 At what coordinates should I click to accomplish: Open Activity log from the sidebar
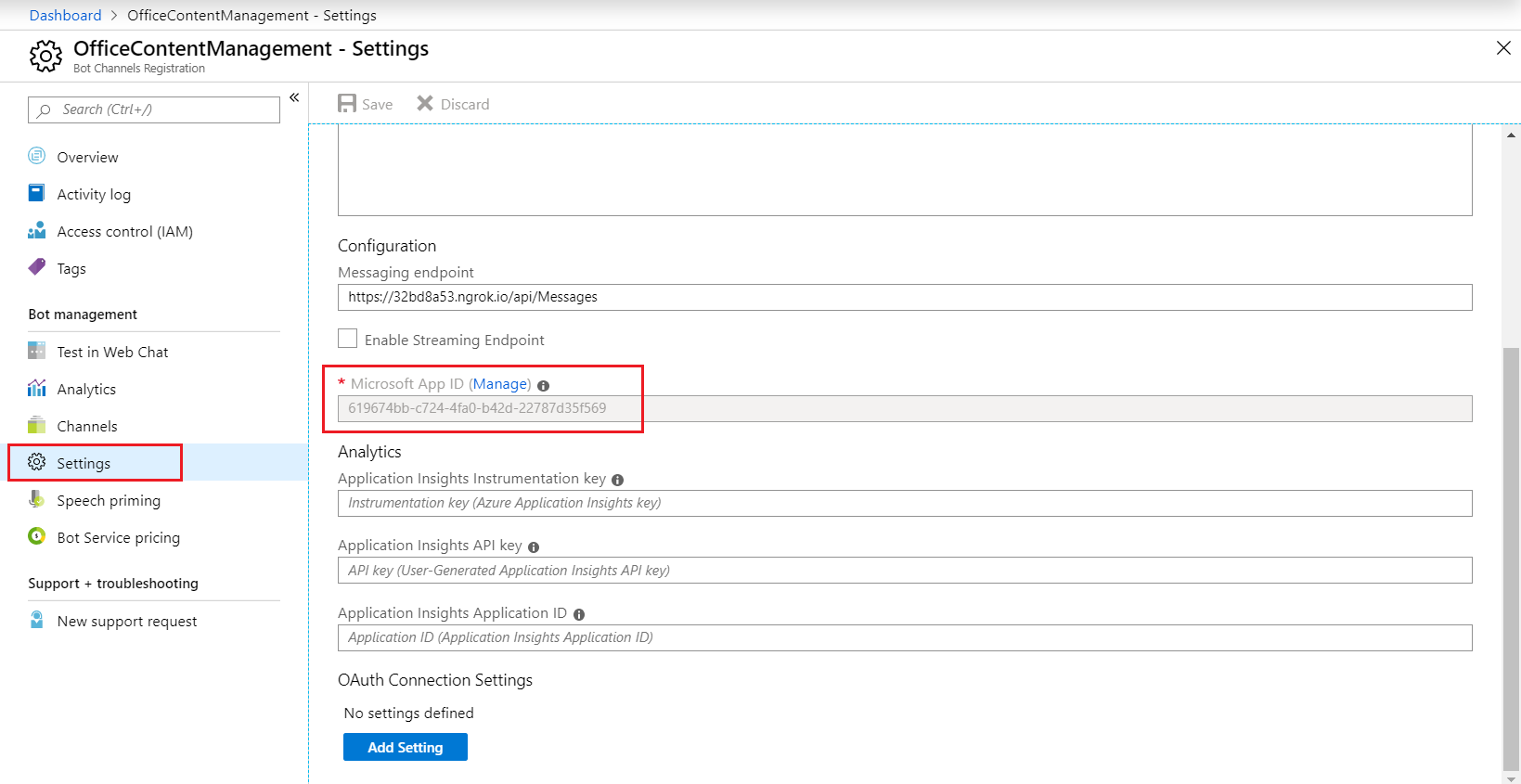93,194
